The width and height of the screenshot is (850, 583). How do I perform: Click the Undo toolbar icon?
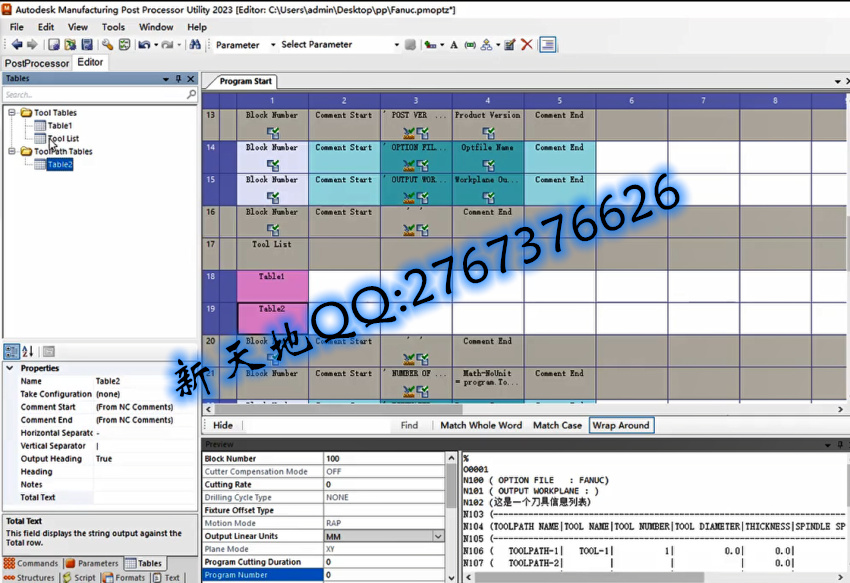[x=144, y=44]
